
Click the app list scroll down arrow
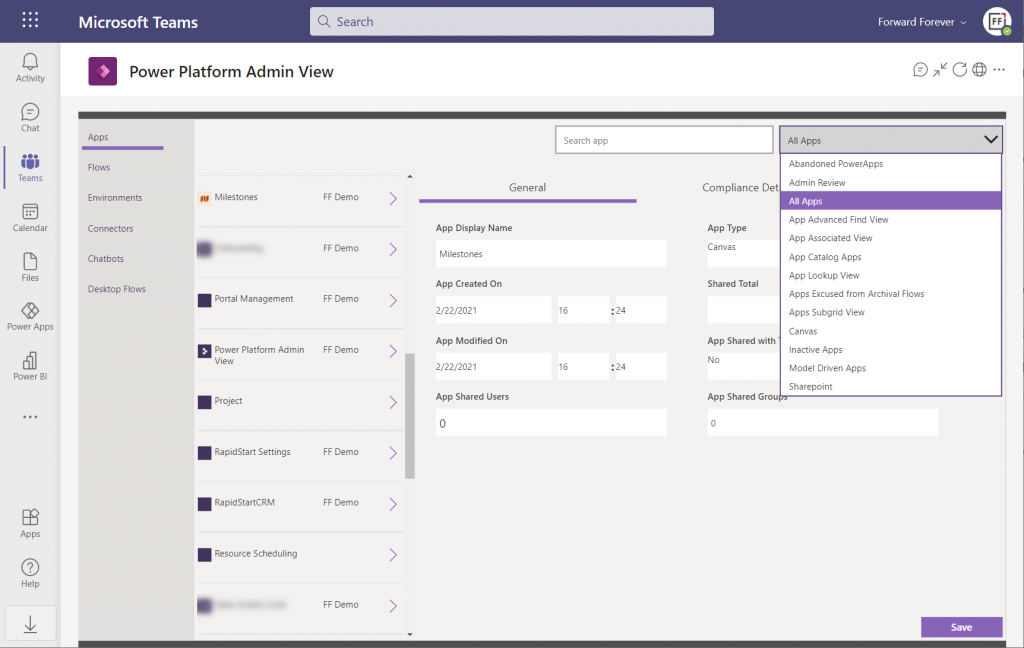(409, 634)
